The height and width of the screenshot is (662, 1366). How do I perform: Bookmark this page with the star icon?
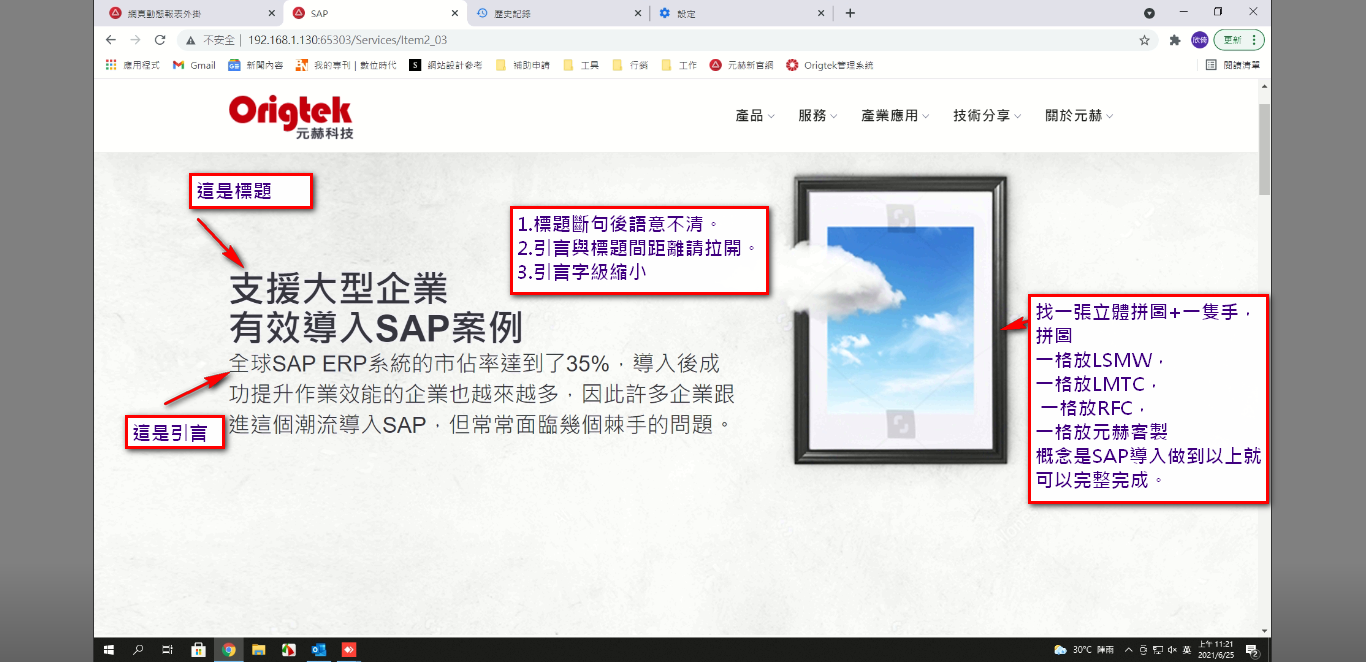[1144, 40]
